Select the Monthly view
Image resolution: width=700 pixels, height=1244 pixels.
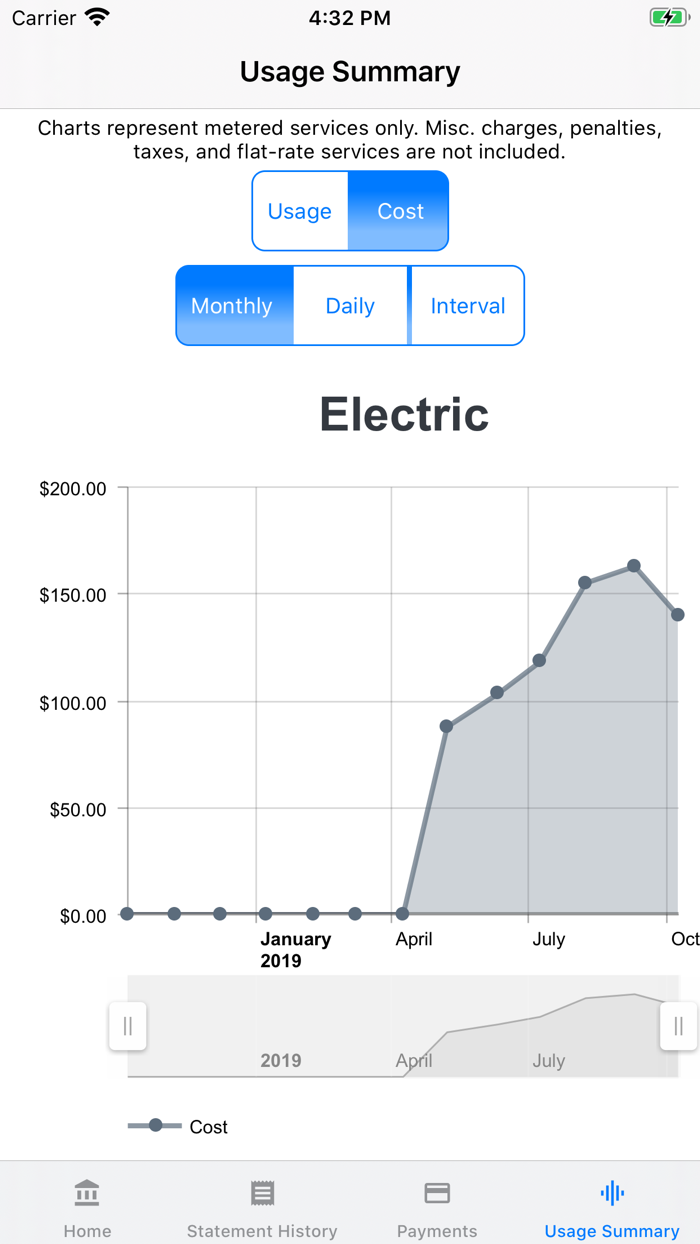pos(233,305)
